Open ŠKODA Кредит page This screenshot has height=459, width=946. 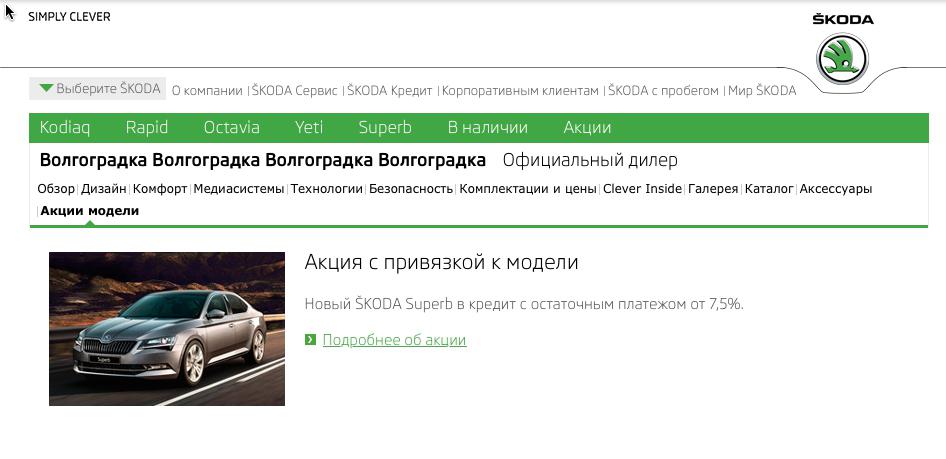390,90
